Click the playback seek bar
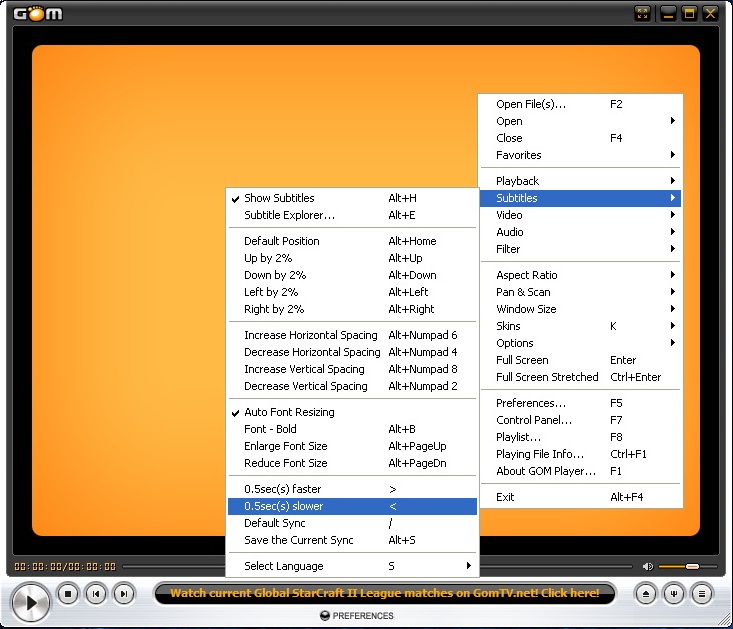The image size is (733, 629). click(174, 566)
